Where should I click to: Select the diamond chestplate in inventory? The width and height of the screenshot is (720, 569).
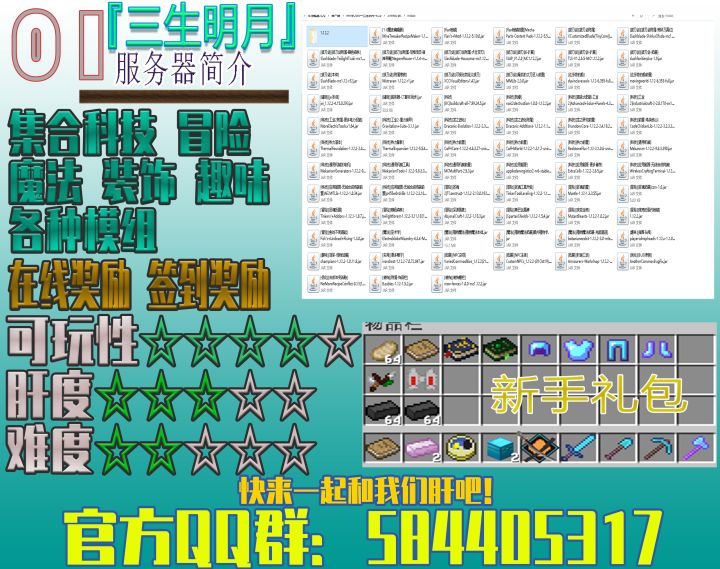(x=578, y=349)
